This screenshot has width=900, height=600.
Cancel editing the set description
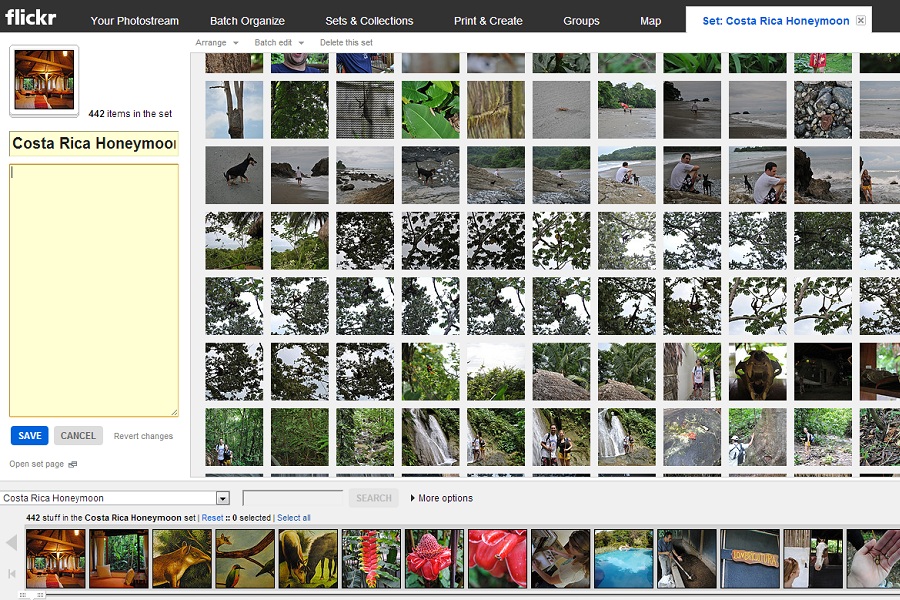tap(78, 435)
